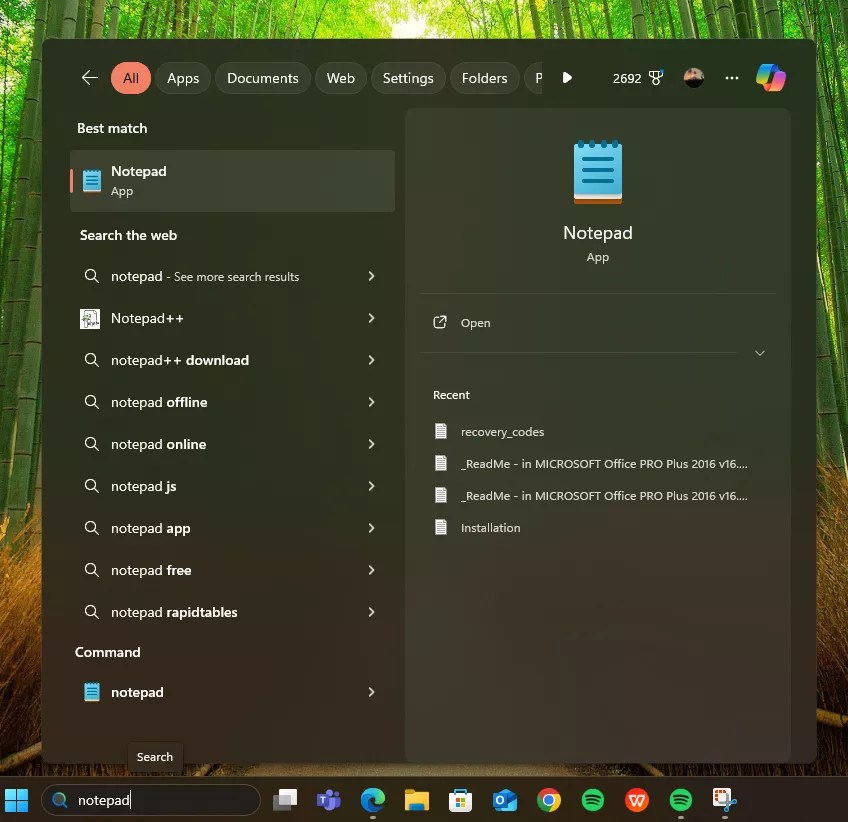Viewport: 848px width, 822px height.
Task: Click the games icon next to the tabs
Action: point(567,77)
